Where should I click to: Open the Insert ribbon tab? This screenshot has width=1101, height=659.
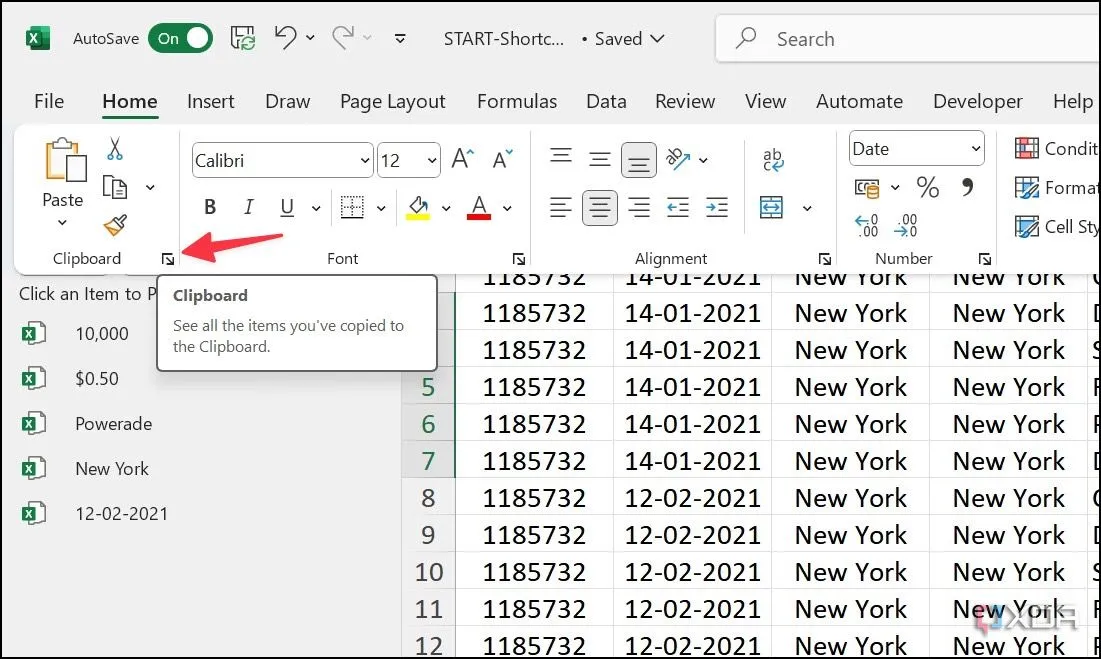click(x=210, y=101)
